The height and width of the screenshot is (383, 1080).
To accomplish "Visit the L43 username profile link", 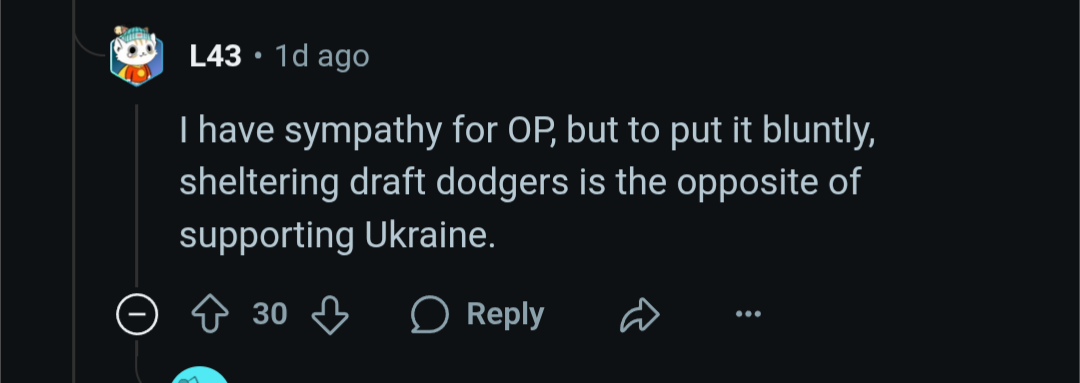I will pyautogui.click(x=216, y=56).
